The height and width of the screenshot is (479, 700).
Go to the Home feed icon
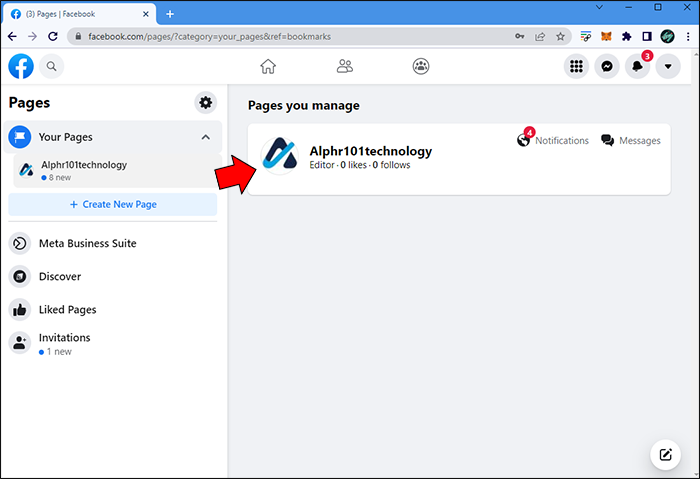pos(268,67)
